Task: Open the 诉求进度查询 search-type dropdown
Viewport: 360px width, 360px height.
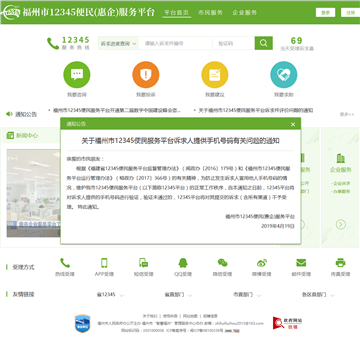Action: [x=118, y=43]
